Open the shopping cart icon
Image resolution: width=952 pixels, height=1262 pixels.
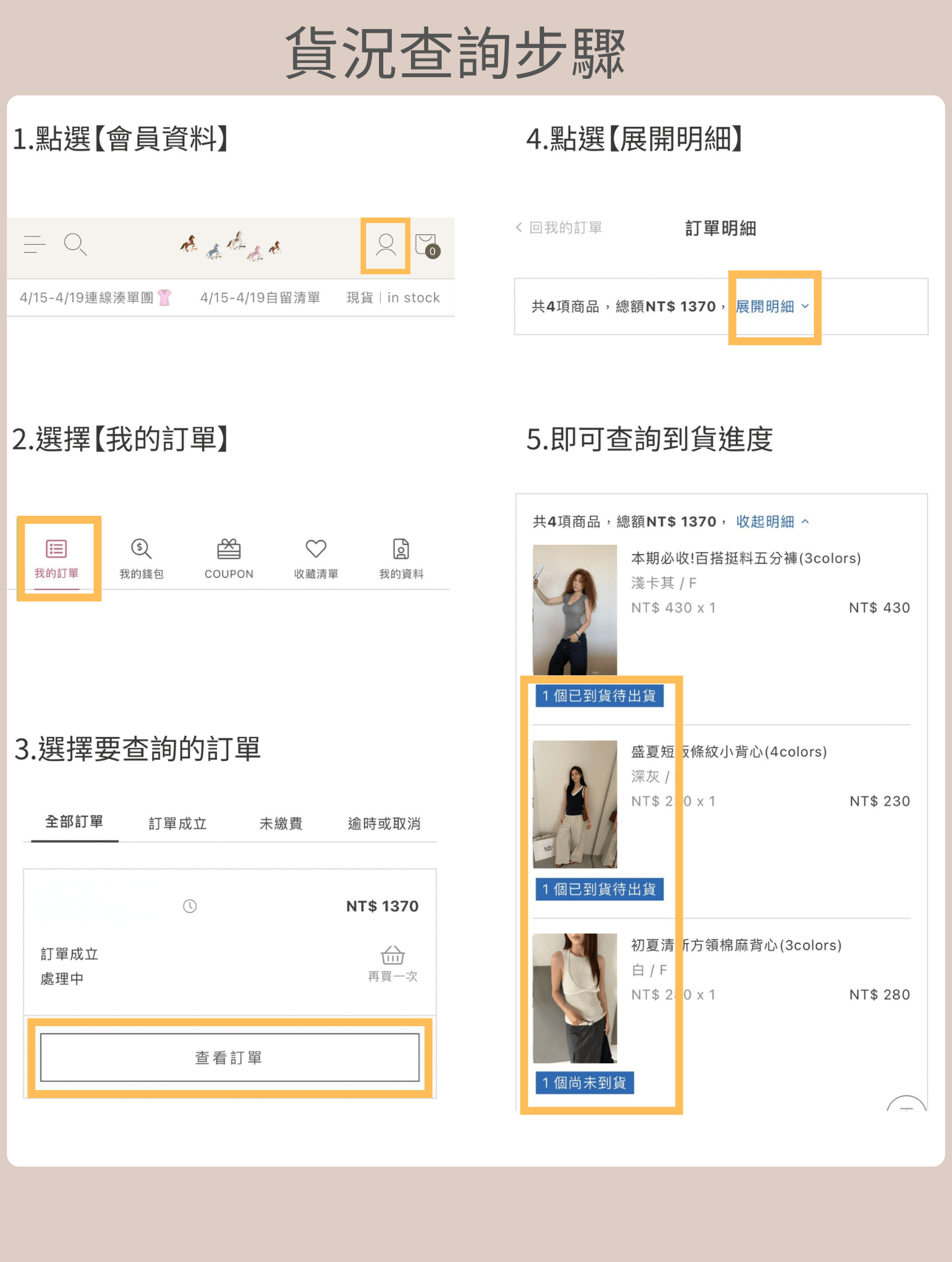pyautogui.click(x=426, y=245)
